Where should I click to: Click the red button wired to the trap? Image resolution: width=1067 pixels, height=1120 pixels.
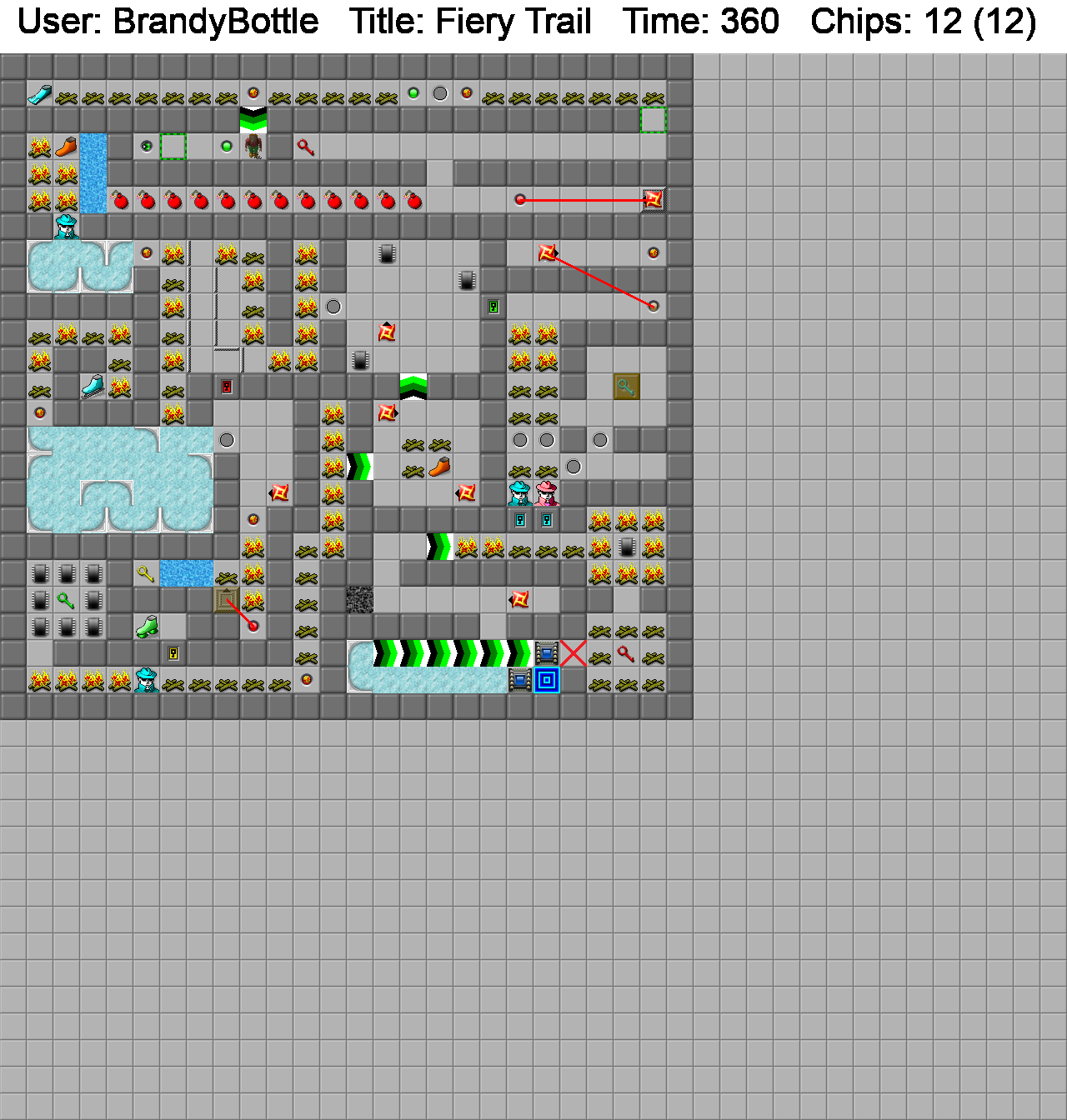pyautogui.click(x=253, y=627)
